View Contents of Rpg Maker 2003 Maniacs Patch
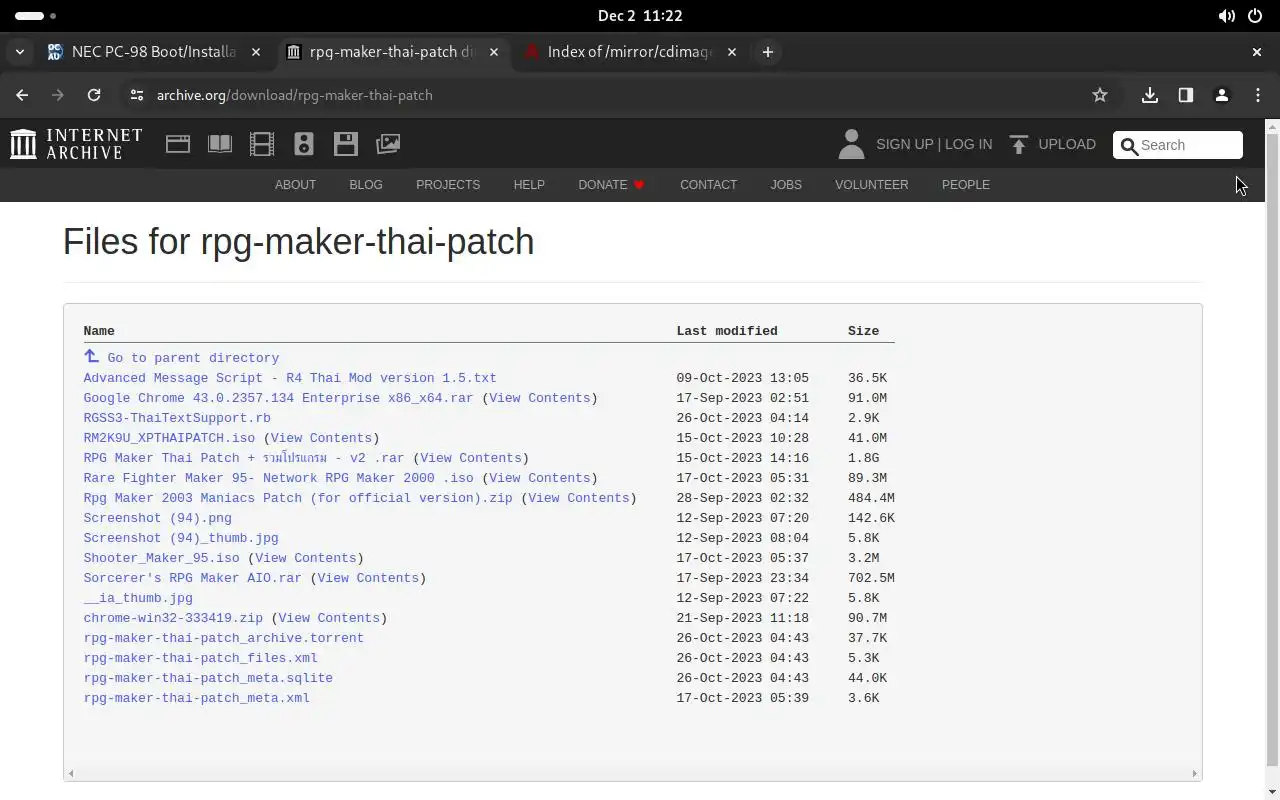This screenshot has height=800, width=1280. click(579, 498)
